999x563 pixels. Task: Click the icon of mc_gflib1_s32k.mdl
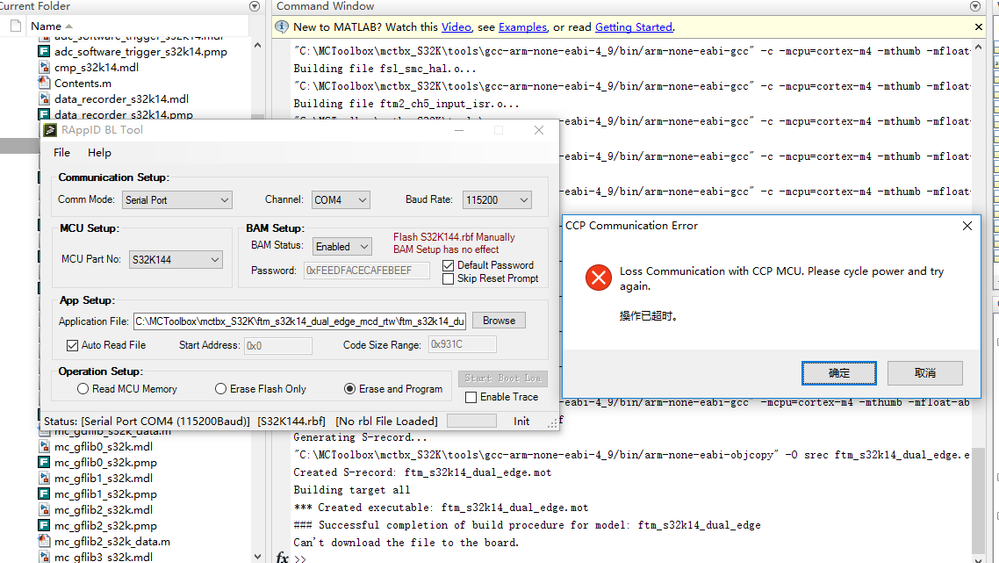coord(44,478)
